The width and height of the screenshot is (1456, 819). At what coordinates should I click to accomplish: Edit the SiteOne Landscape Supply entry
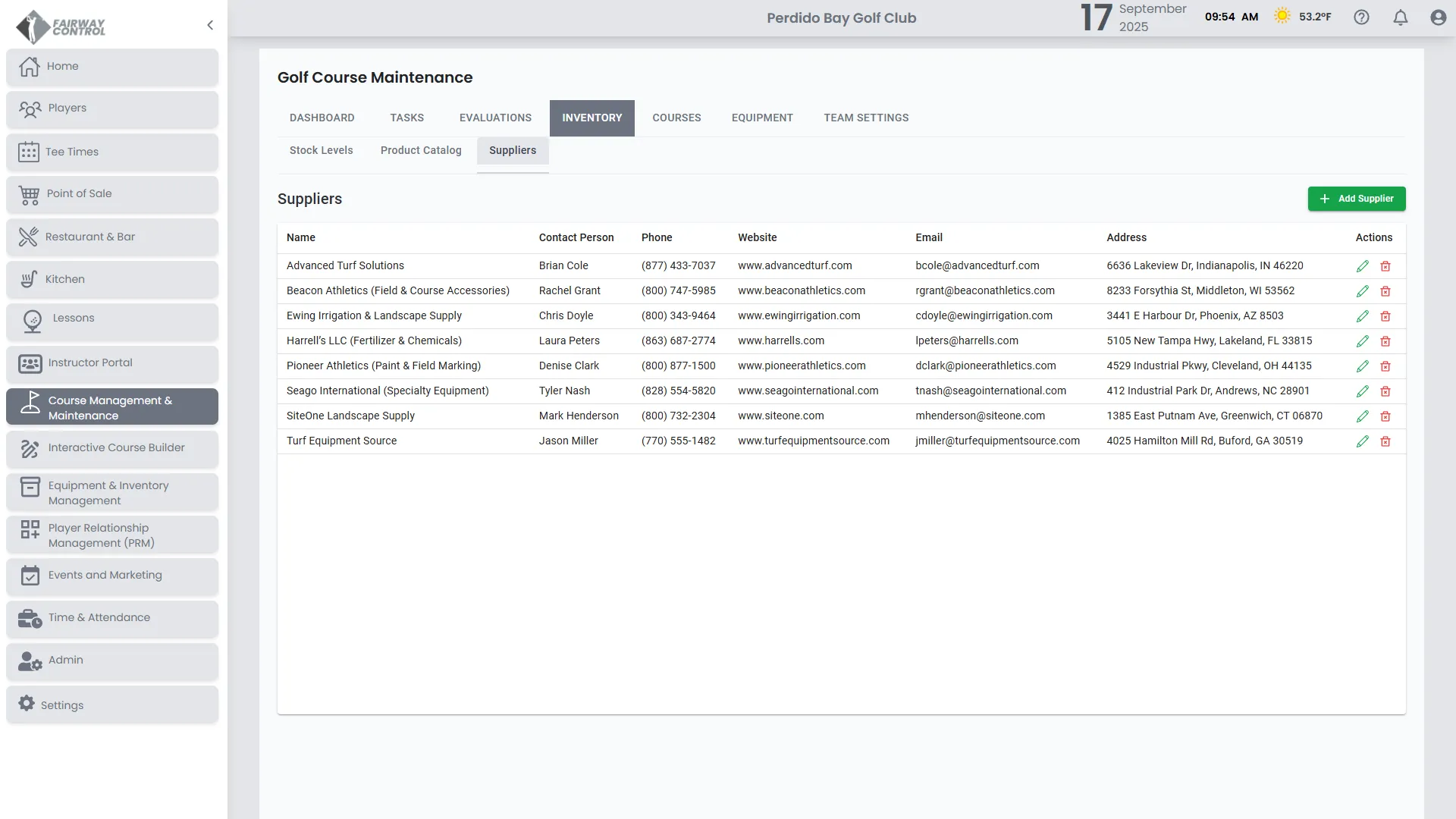coord(1362,416)
